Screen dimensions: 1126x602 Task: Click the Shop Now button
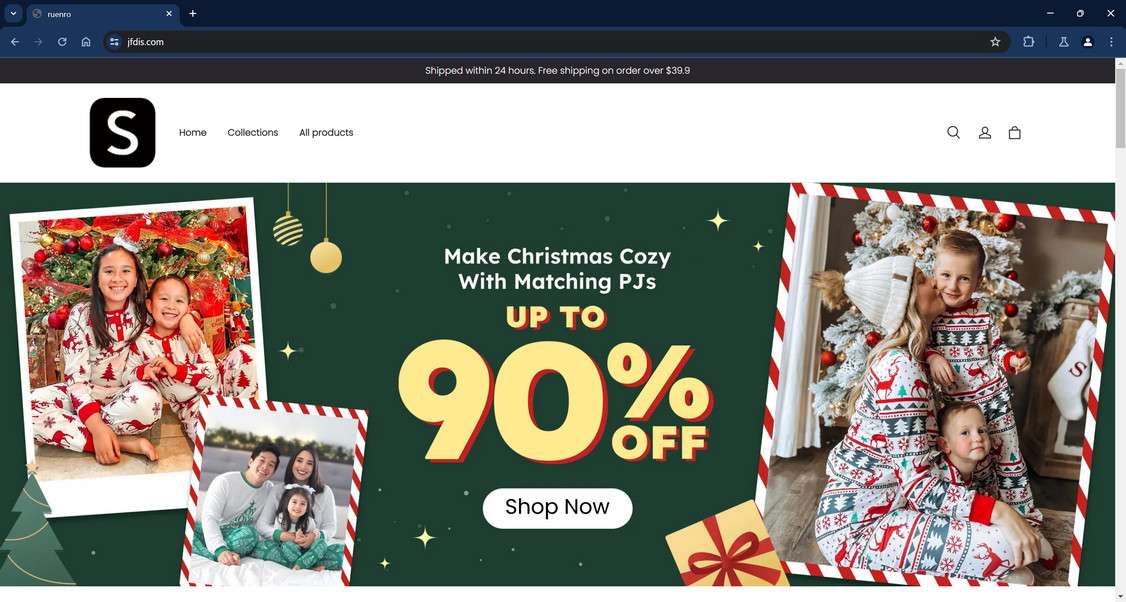(x=557, y=507)
